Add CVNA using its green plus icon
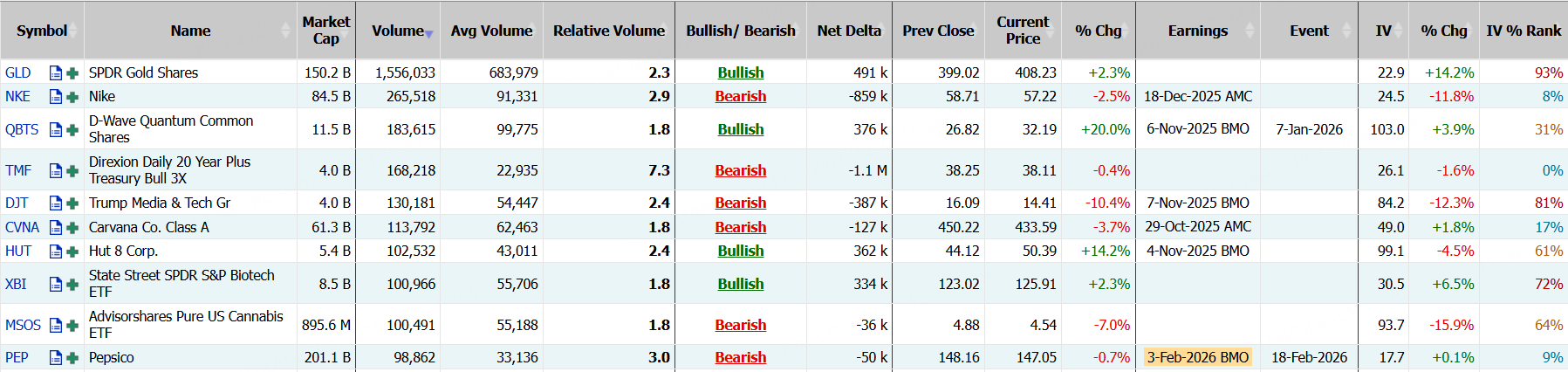Image resolution: width=1568 pixels, height=372 pixels. [x=72, y=228]
